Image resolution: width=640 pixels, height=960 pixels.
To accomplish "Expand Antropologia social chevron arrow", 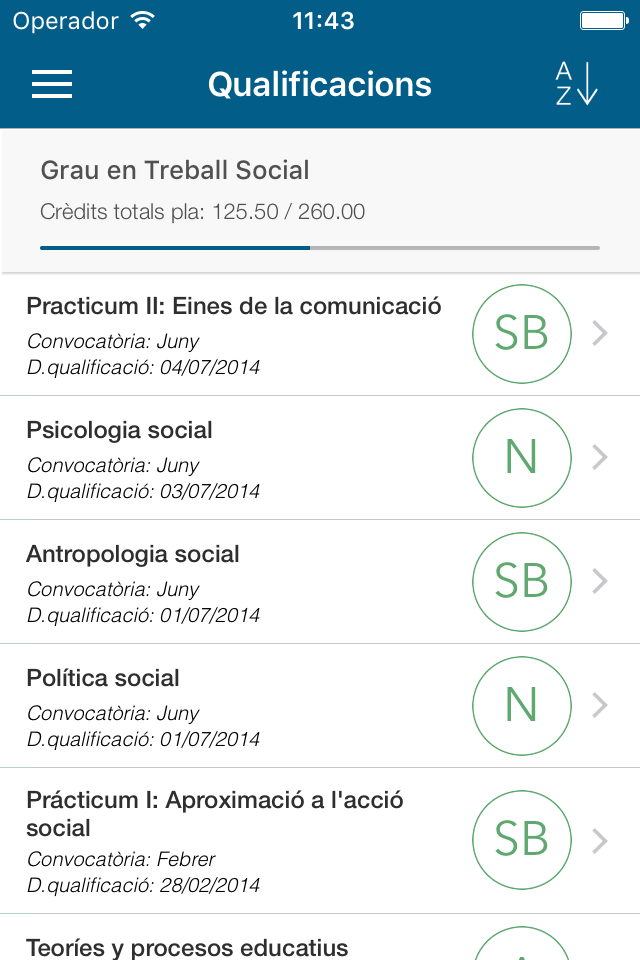I will 600,582.
